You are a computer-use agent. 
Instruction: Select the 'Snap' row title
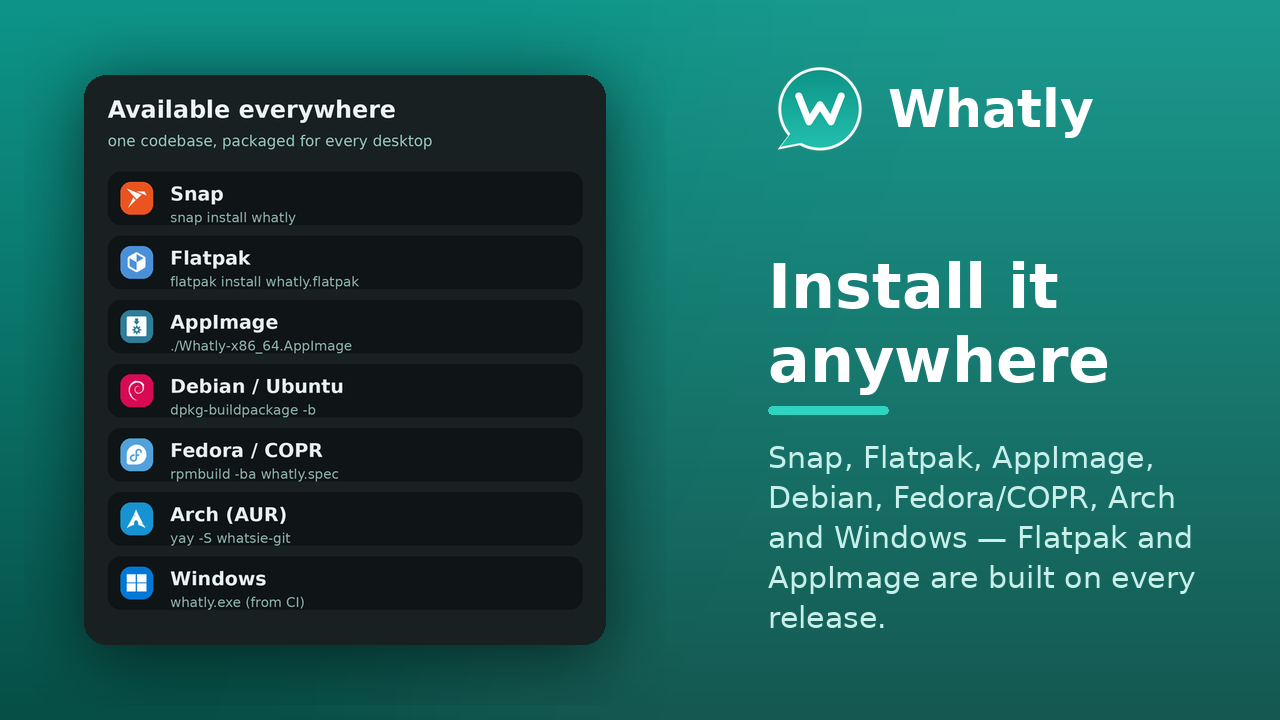coord(197,194)
